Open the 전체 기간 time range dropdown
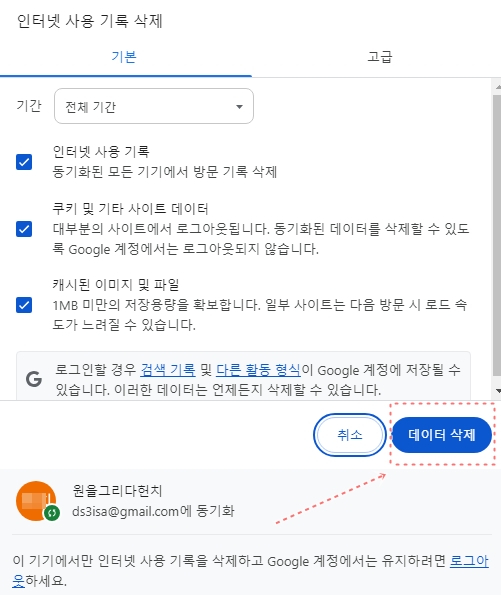The height and width of the screenshot is (595, 501). [154, 106]
